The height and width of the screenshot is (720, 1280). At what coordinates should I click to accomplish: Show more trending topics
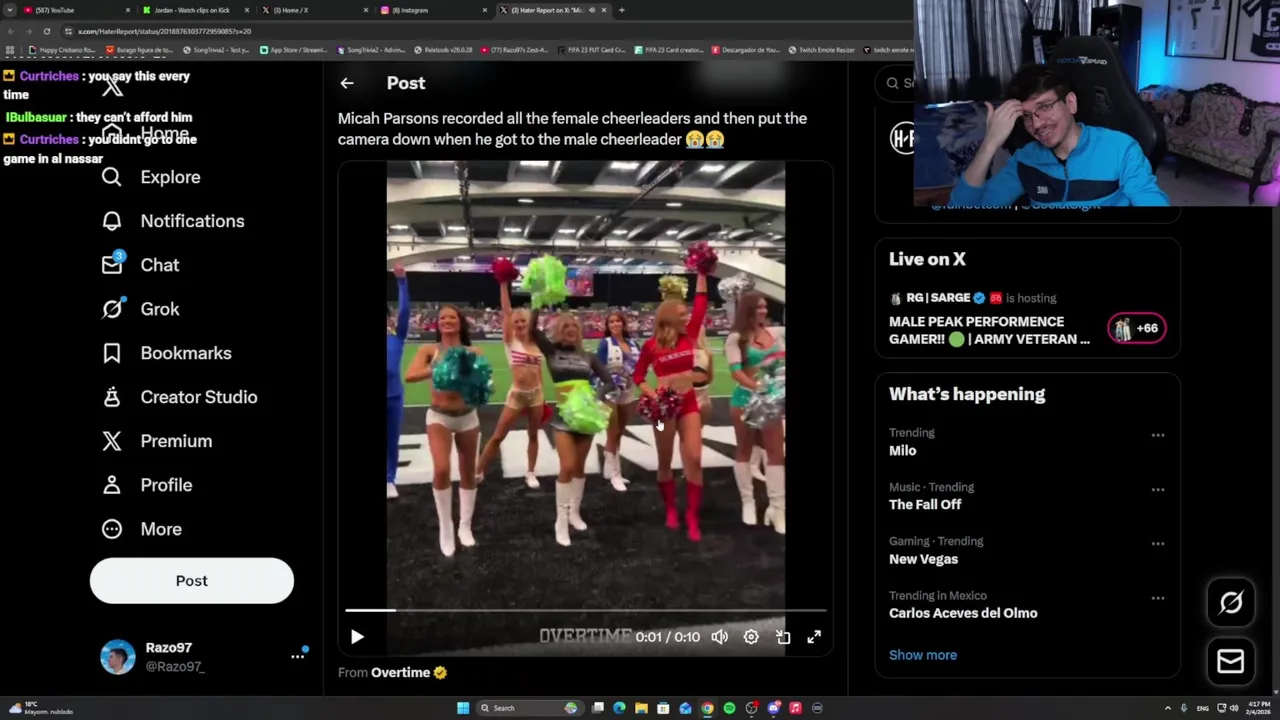(923, 655)
